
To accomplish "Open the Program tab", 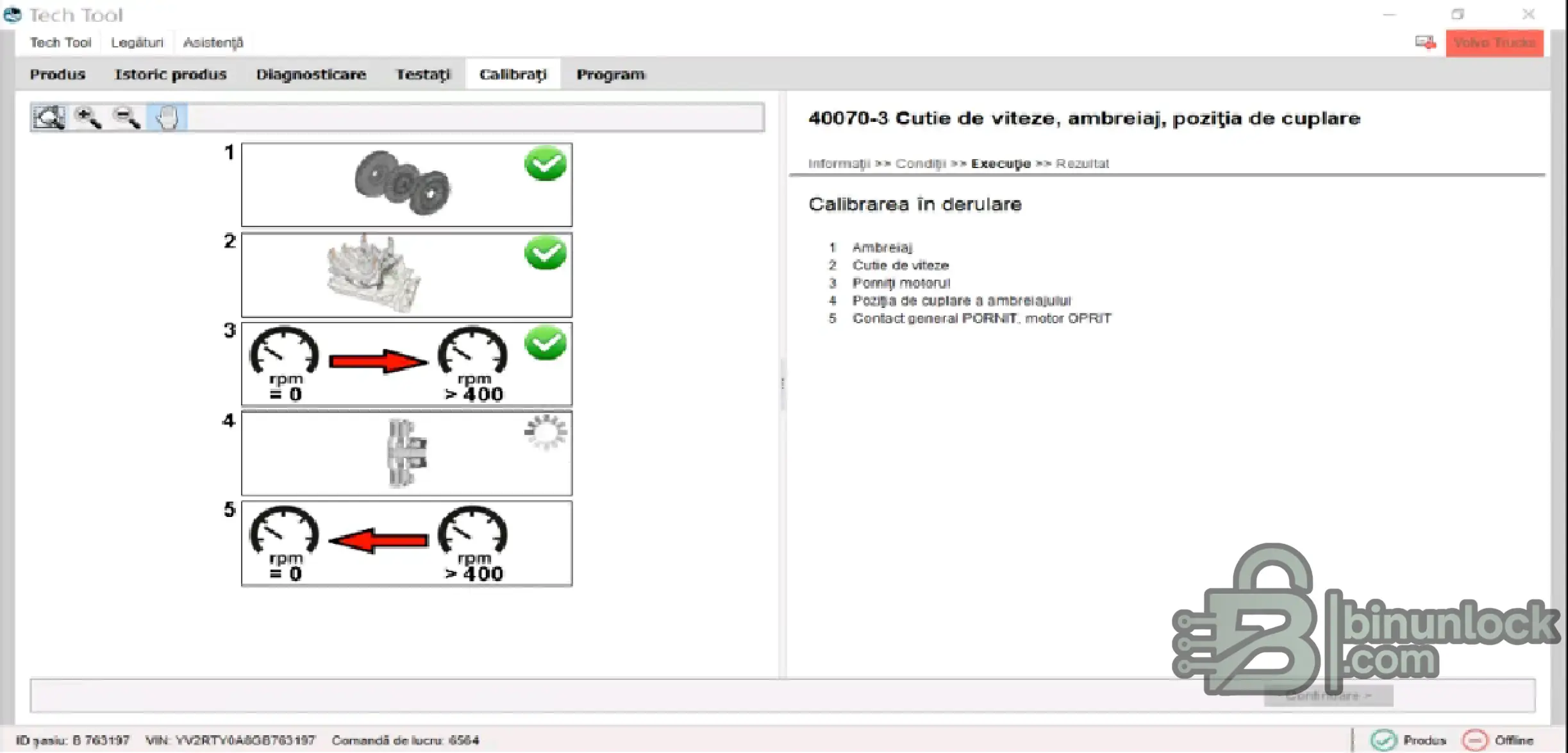I will point(611,74).
